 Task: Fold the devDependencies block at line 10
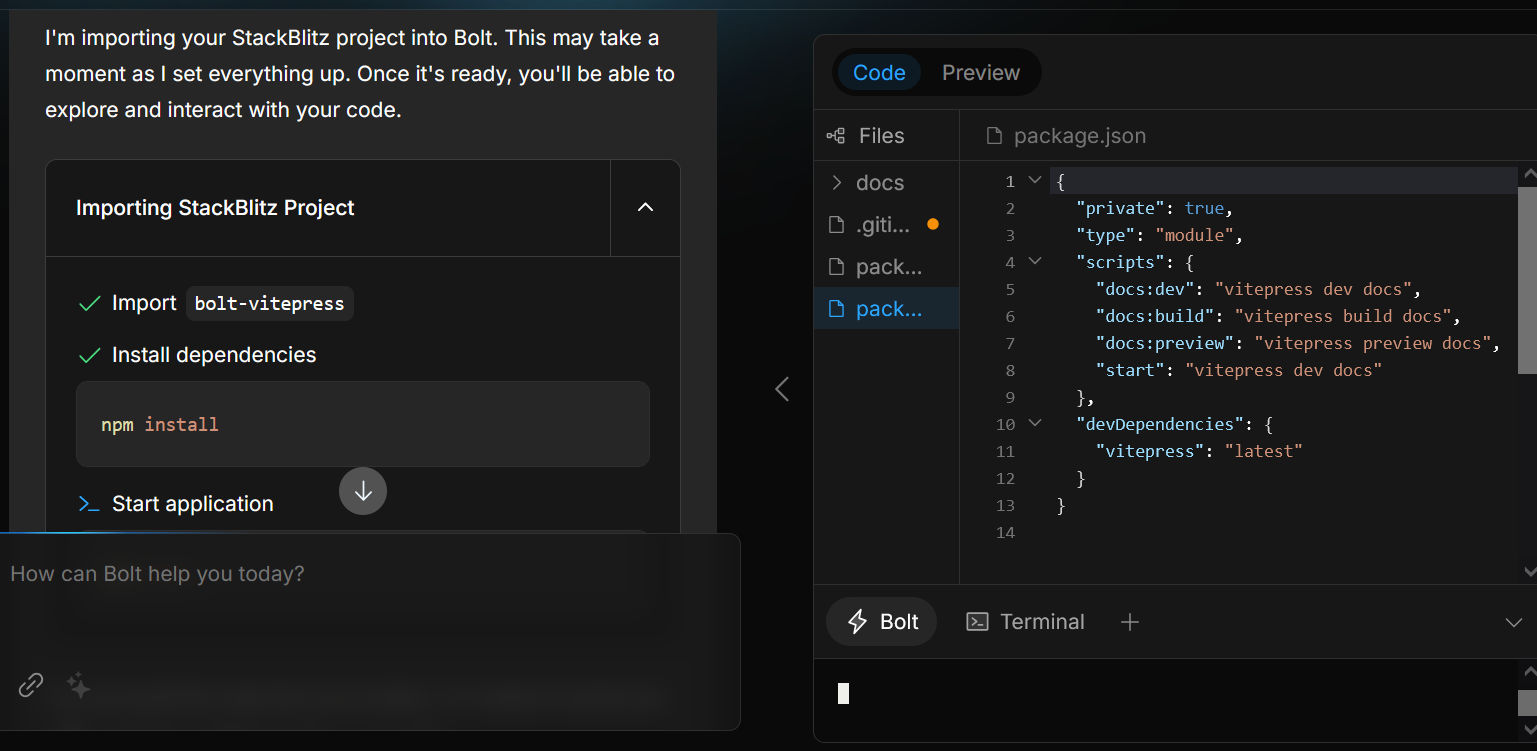[x=1035, y=424]
